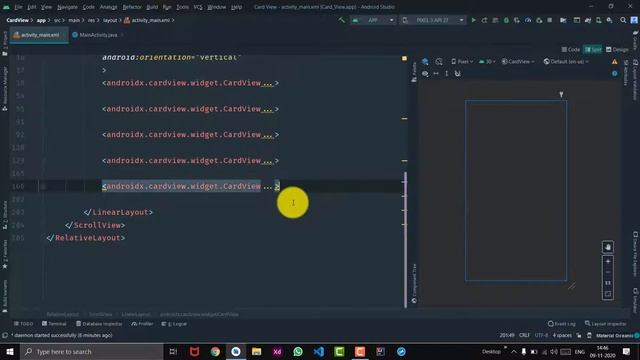Open the File menu

pyautogui.click(x=18, y=7)
